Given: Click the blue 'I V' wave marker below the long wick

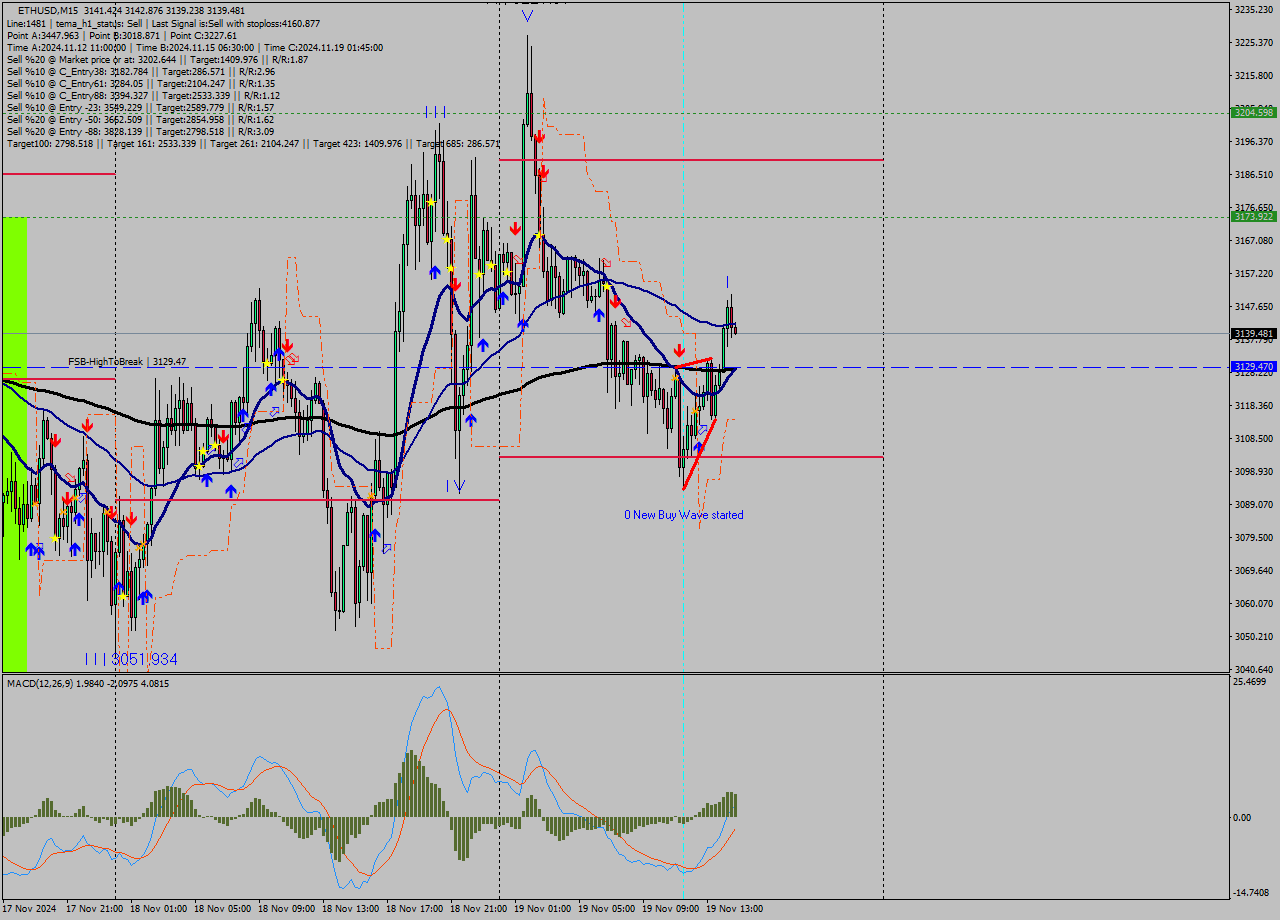Looking at the screenshot, I should coord(456,486).
